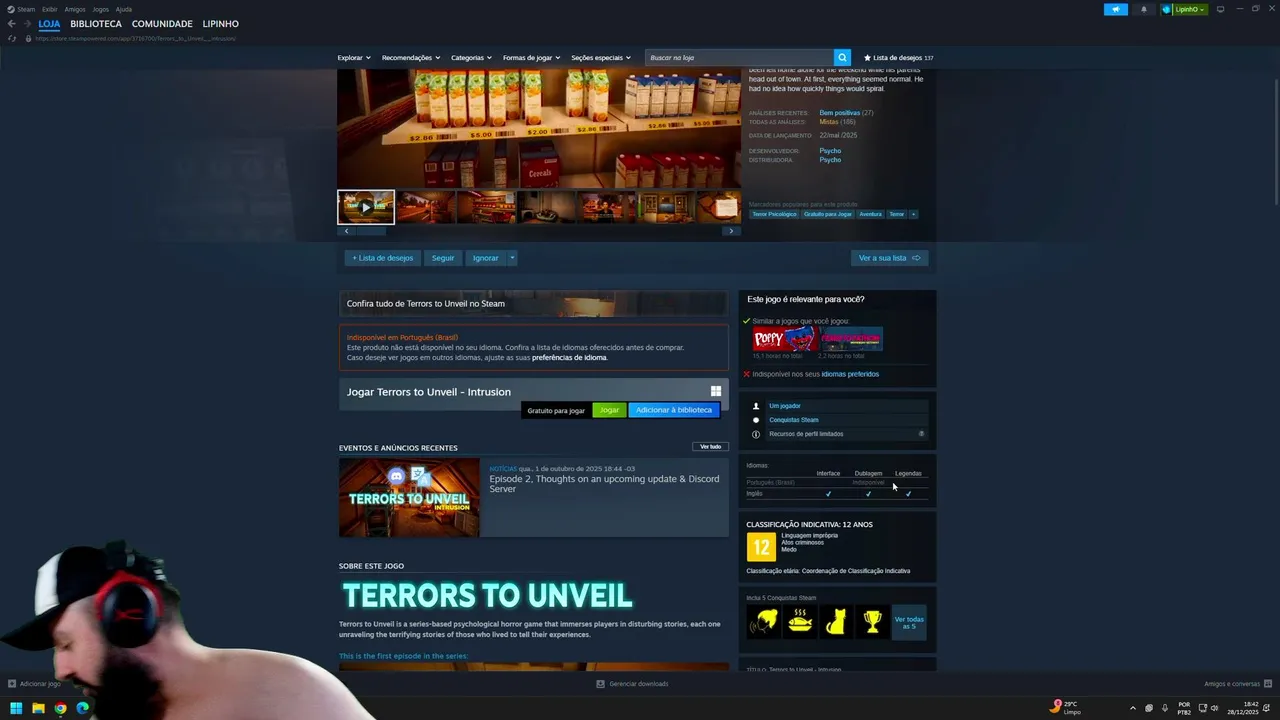Play the trailer video thumbnail

[x=366, y=207]
